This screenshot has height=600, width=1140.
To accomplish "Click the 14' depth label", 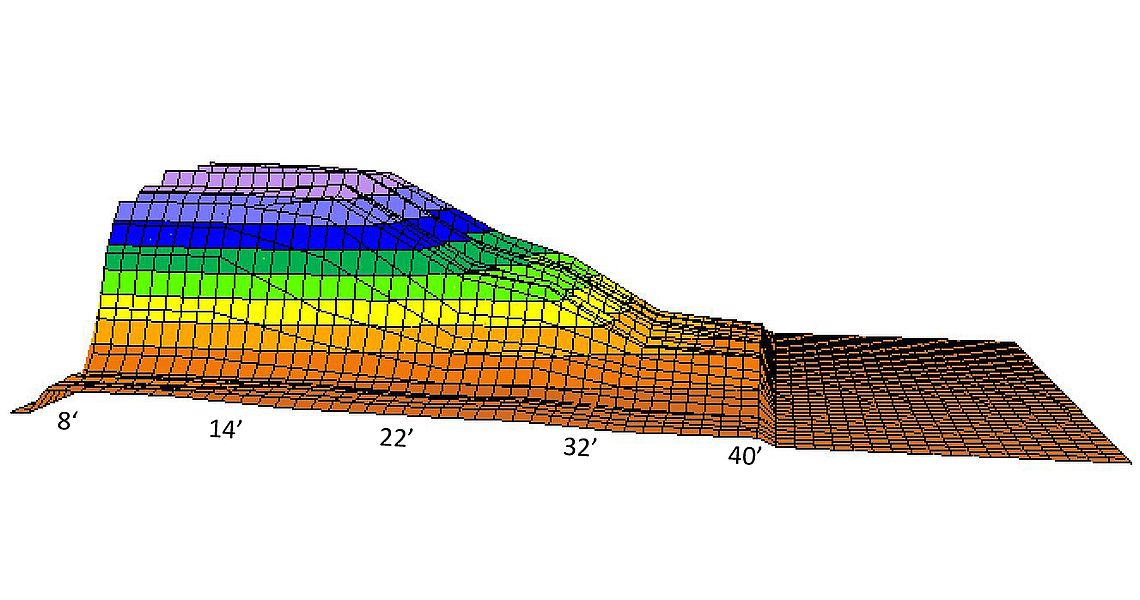I will [x=225, y=429].
